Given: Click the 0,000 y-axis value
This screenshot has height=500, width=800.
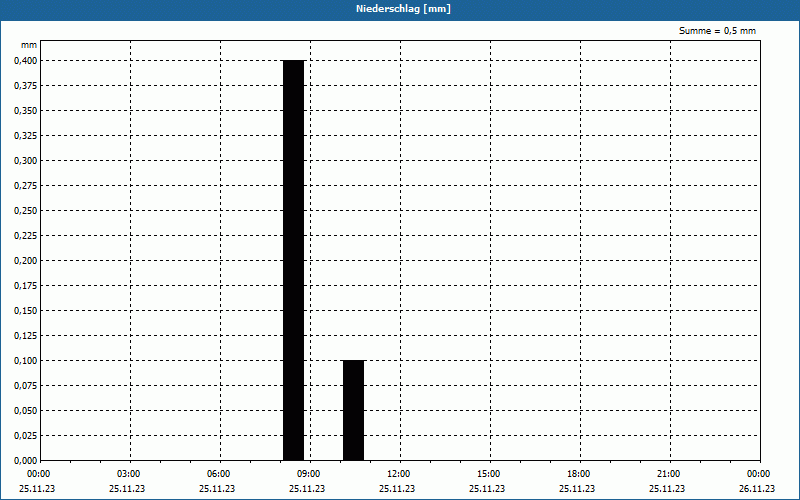Looking at the screenshot, I should 26,461.
